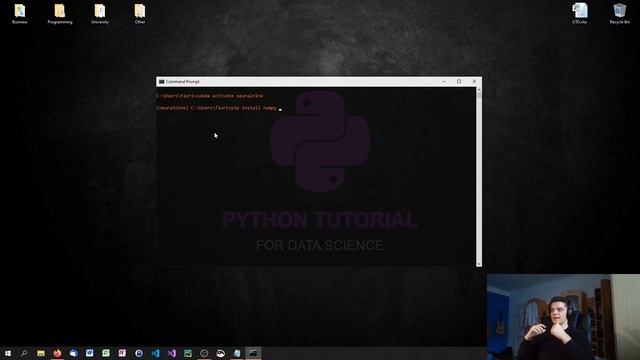Open the Recycle Bin

point(620,13)
